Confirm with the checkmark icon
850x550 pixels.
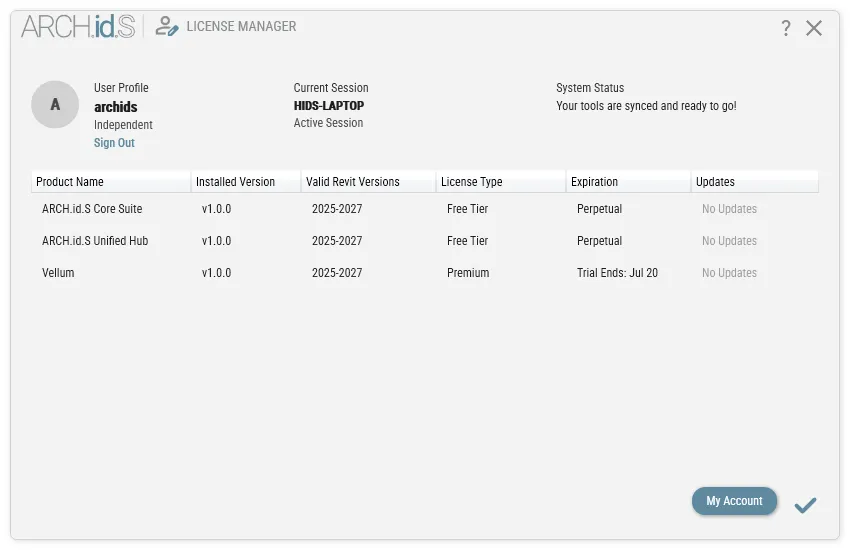click(x=805, y=505)
